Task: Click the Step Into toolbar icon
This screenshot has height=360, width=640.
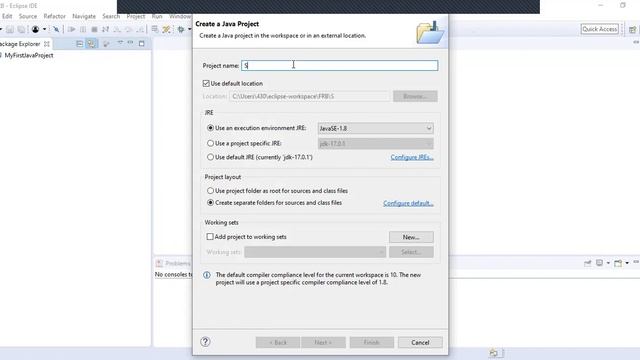Action: tap(117, 29)
